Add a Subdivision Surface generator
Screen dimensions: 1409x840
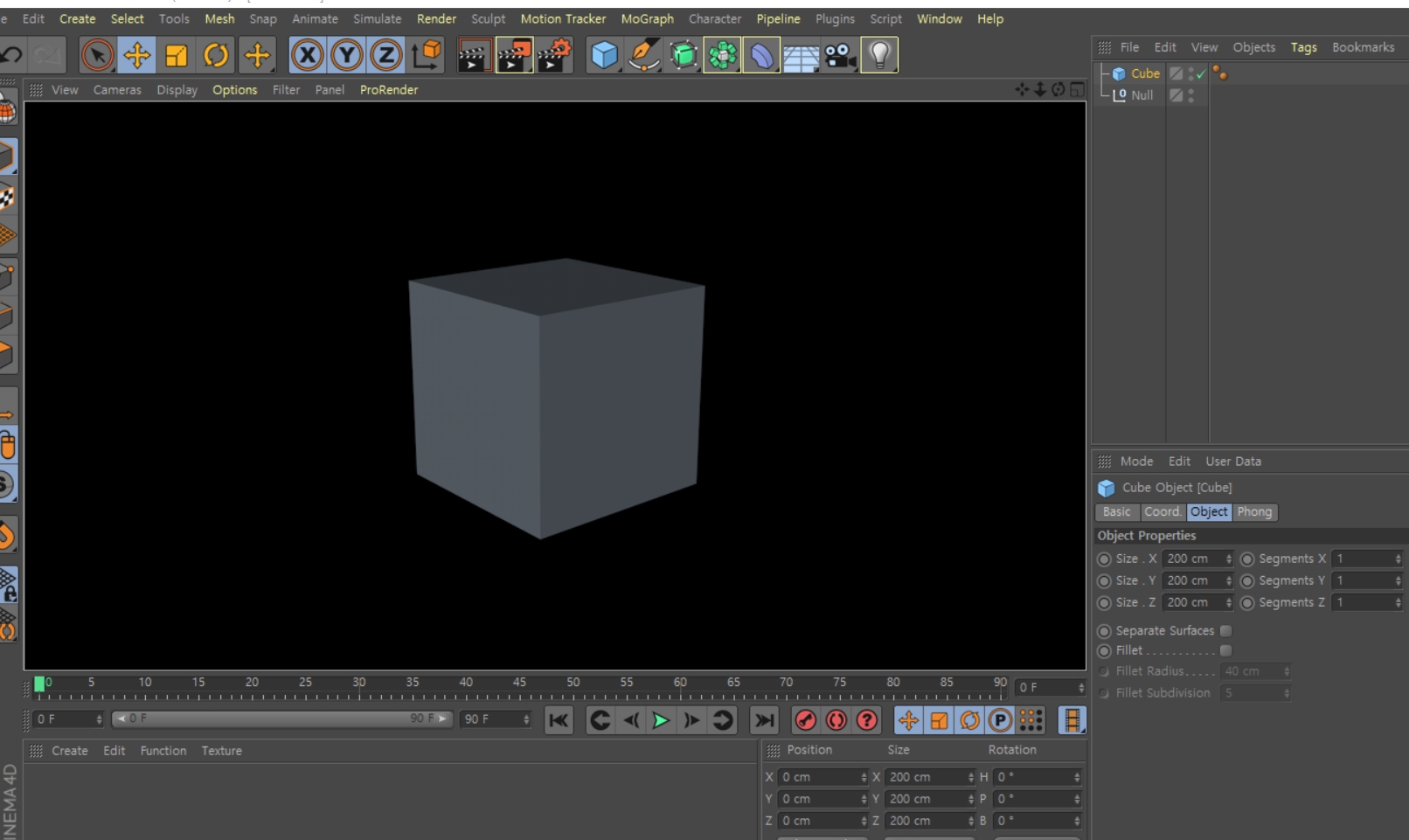[x=684, y=56]
